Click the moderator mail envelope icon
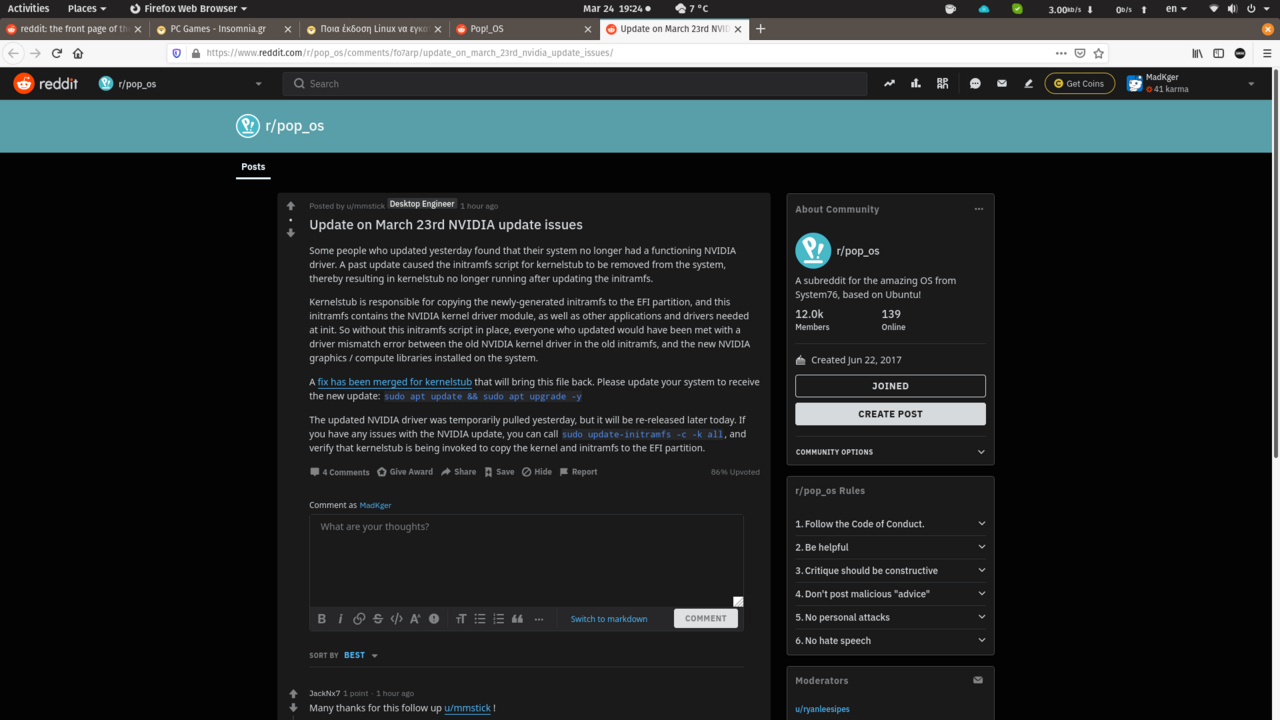 978,680
